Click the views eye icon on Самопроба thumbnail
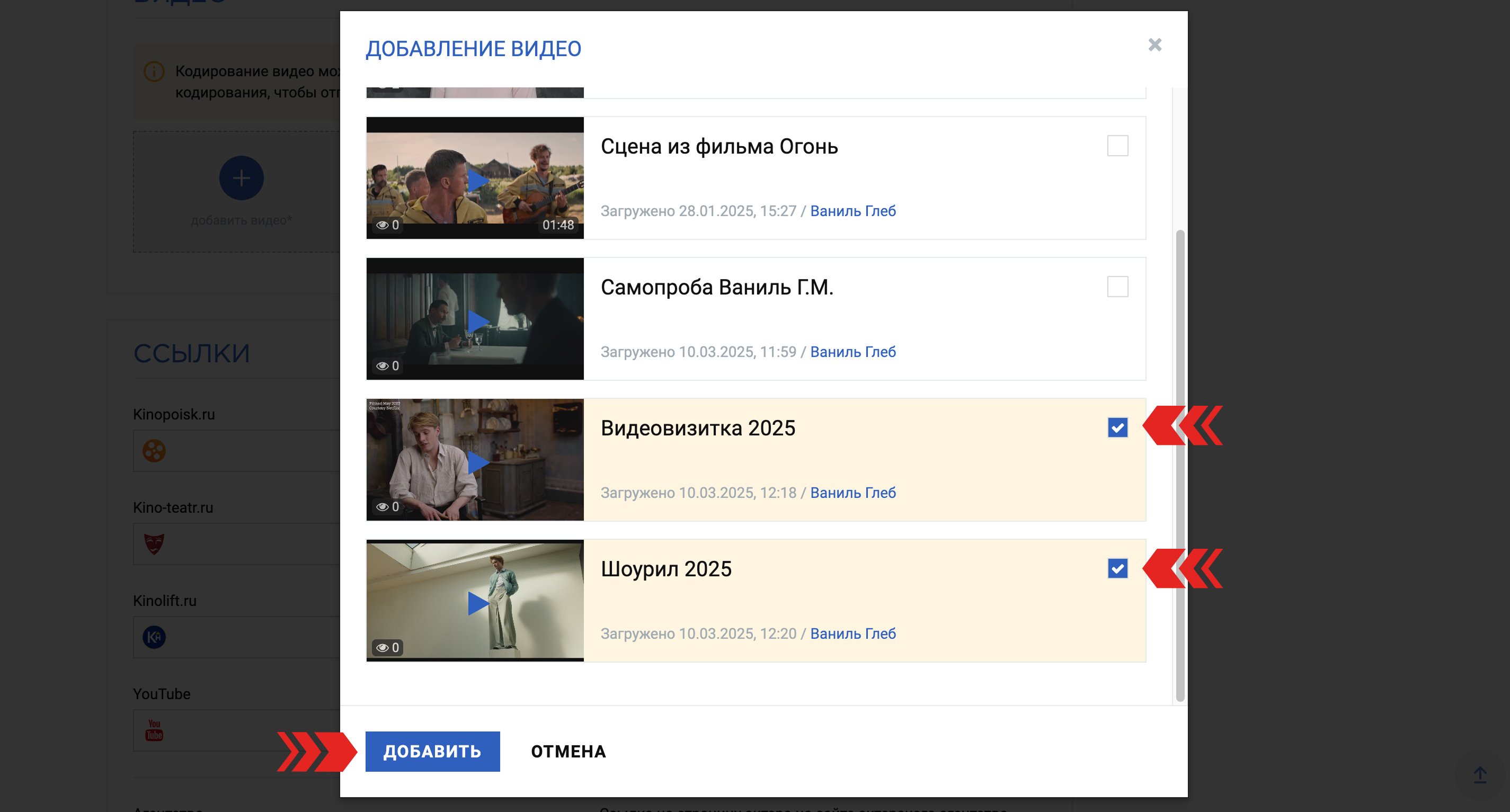 (x=383, y=366)
